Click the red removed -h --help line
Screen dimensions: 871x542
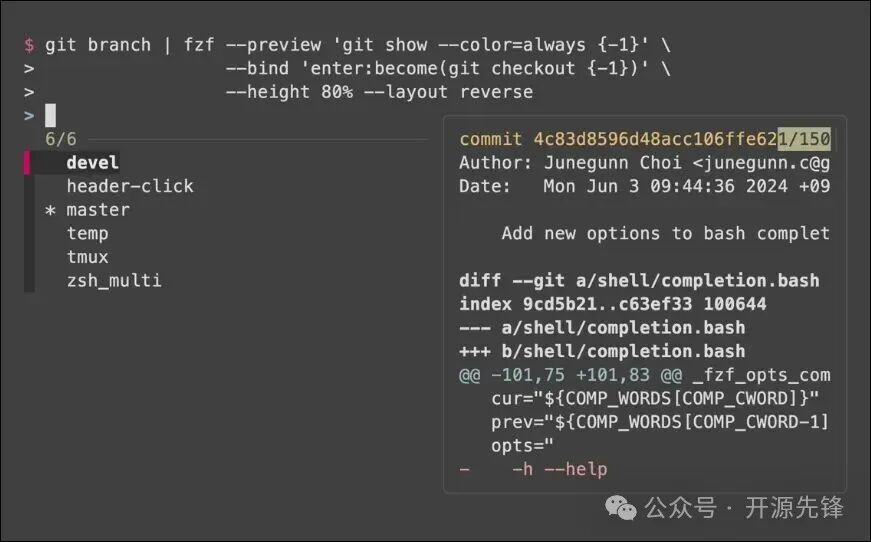click(x=558, y=469)
